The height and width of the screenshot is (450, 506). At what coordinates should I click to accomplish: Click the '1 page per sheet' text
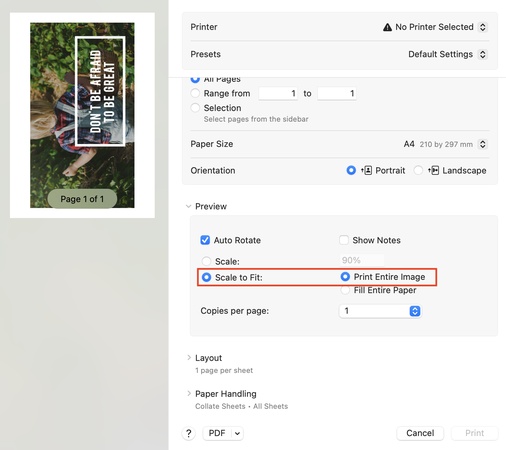tap(224, 370)
